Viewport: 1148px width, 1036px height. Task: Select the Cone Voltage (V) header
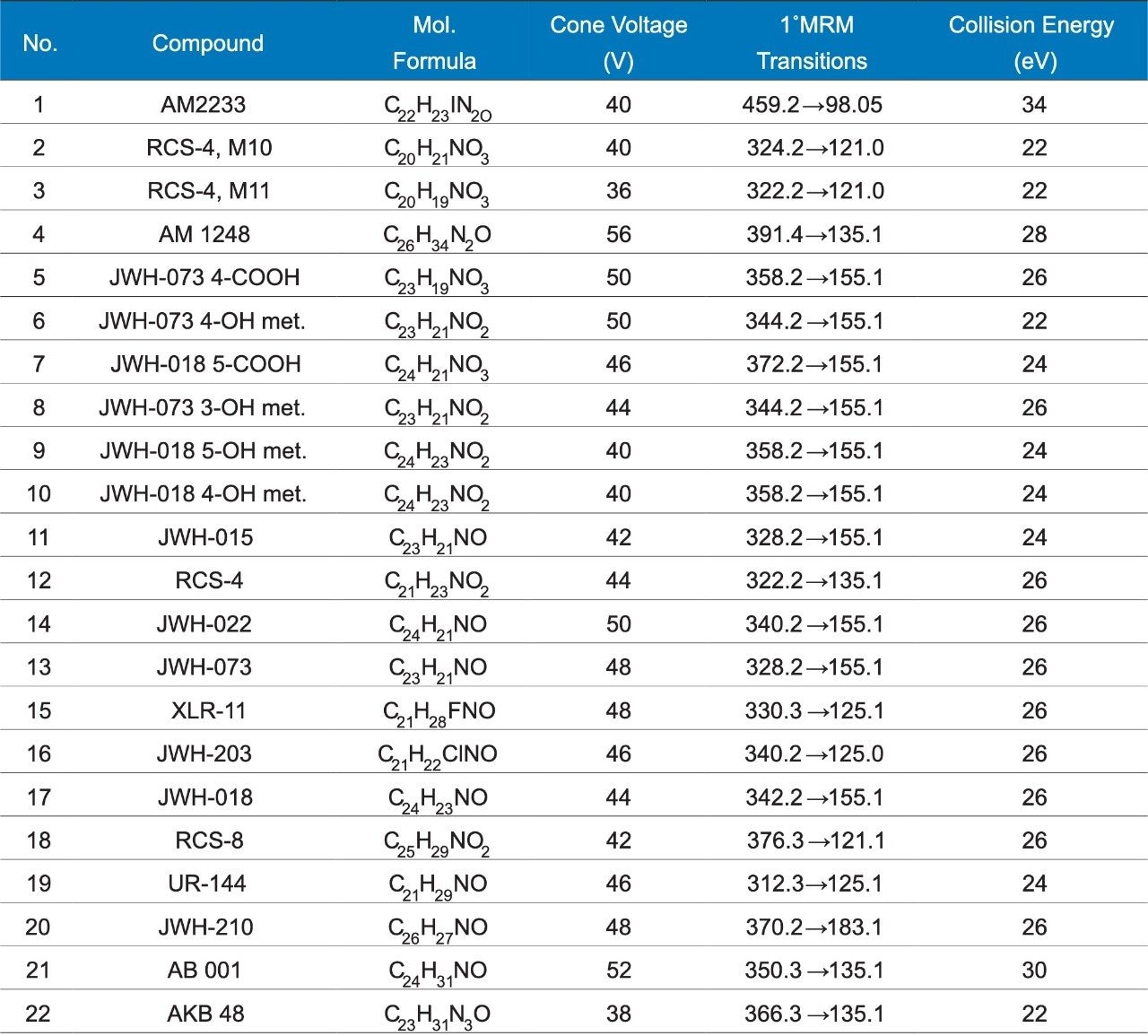pyautogui.click(x=618, y=43)
